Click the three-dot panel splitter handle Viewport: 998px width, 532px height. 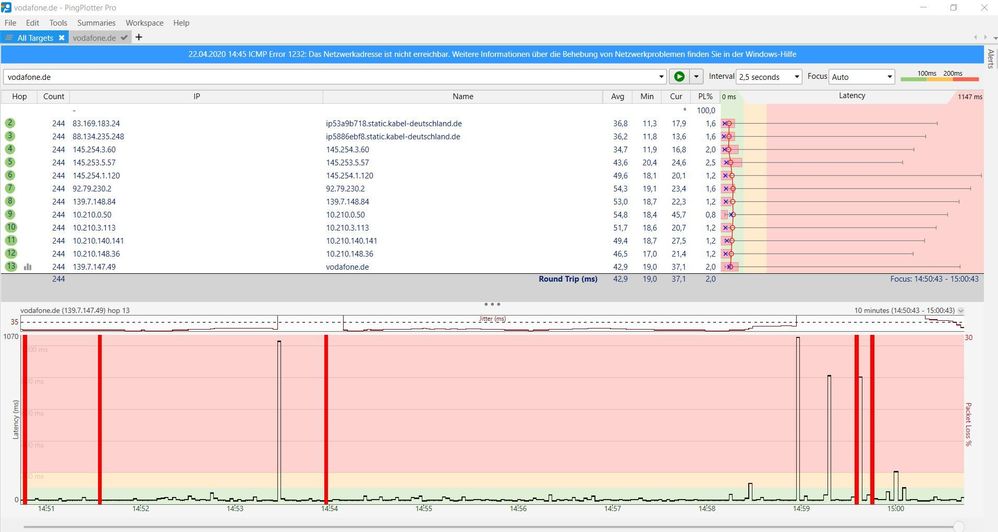492,304
